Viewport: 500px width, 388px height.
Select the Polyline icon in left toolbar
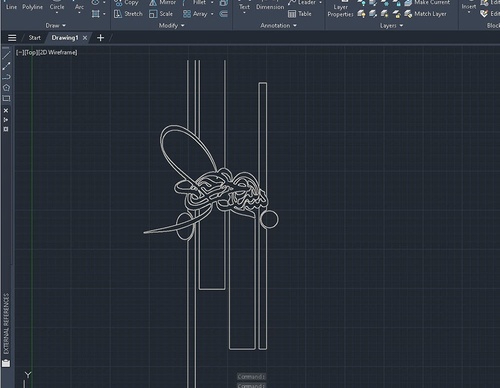coord(6,77)
